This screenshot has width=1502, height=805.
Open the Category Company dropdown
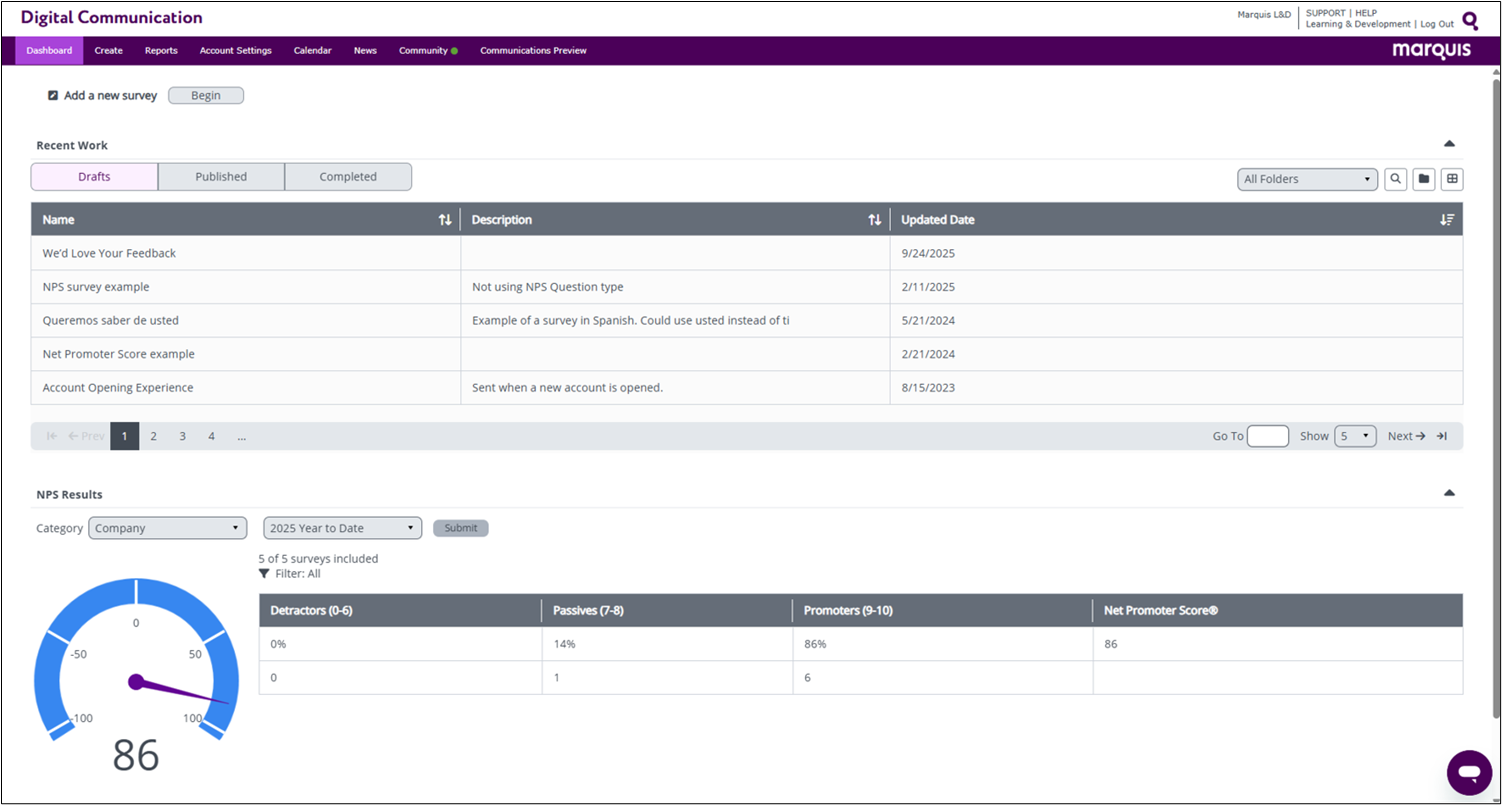coord(167,528)
